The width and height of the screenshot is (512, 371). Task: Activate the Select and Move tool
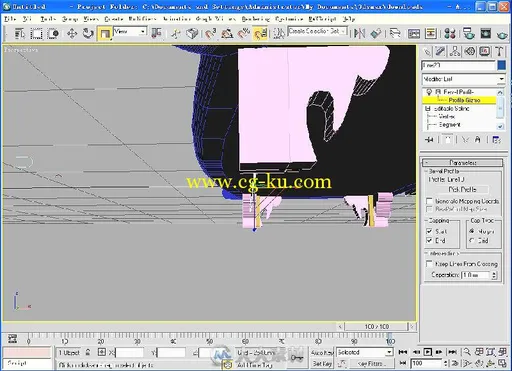[x=72, y=34]
